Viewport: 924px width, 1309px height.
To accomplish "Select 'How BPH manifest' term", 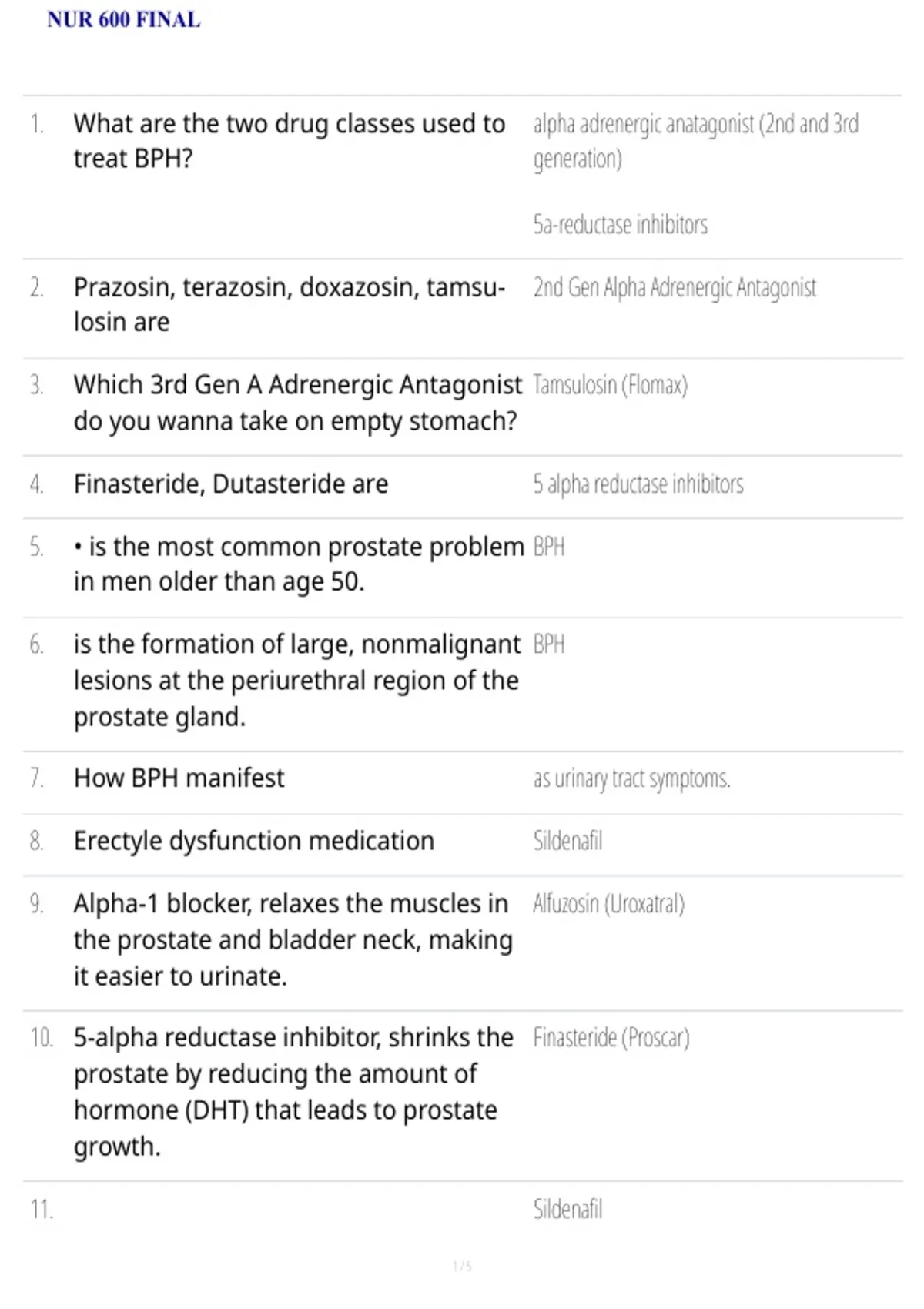I will [x=179, y=778].
